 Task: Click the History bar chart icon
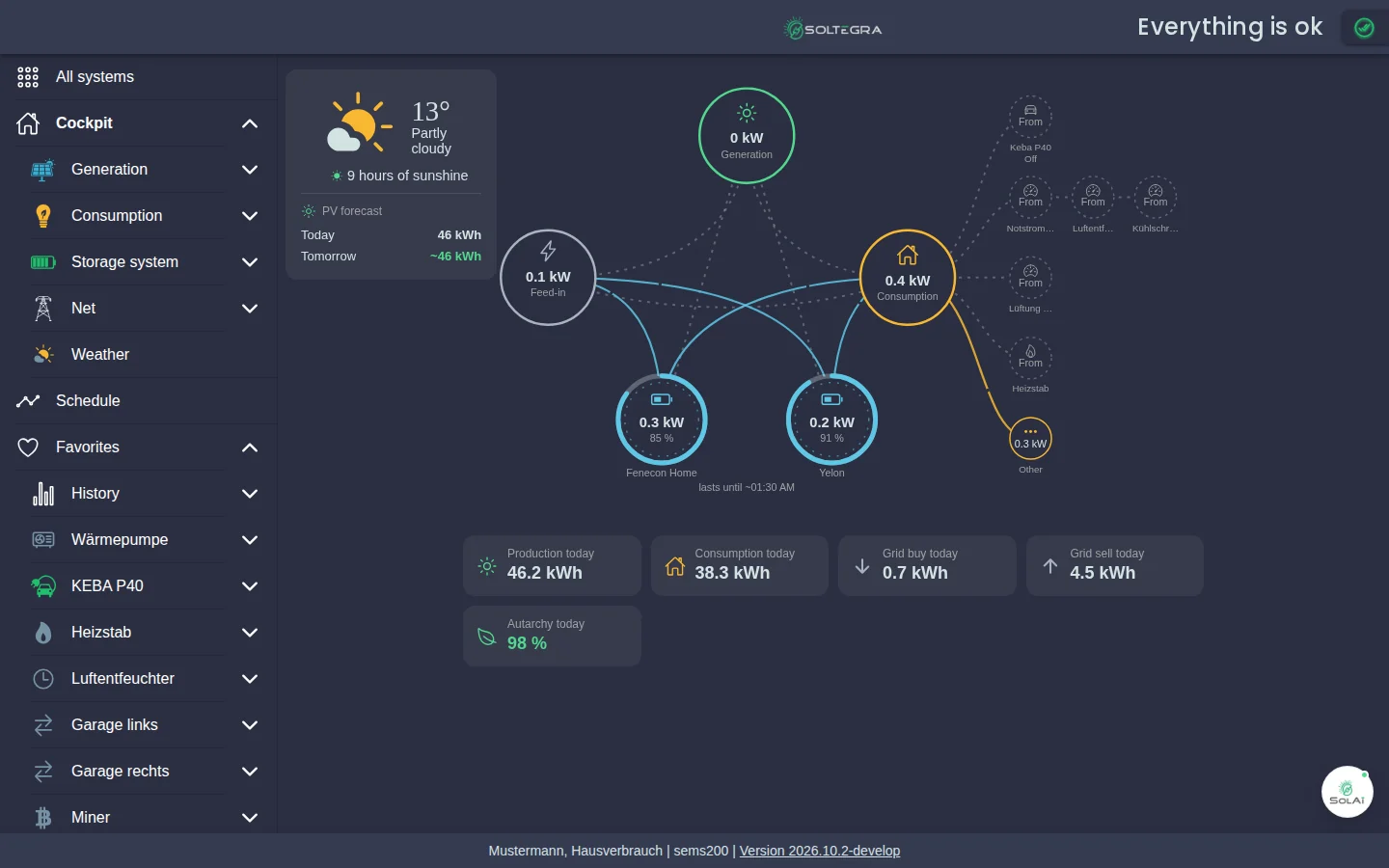coord(43,494)
